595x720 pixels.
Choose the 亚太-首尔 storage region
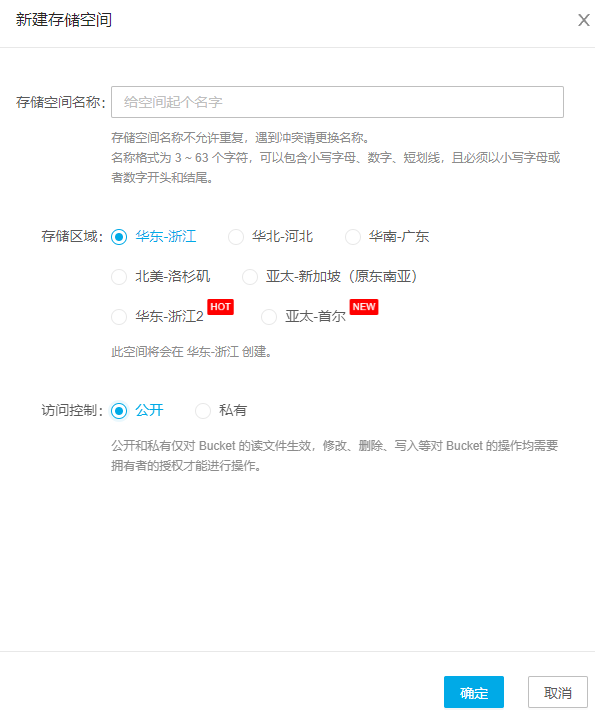click(269, 317)
